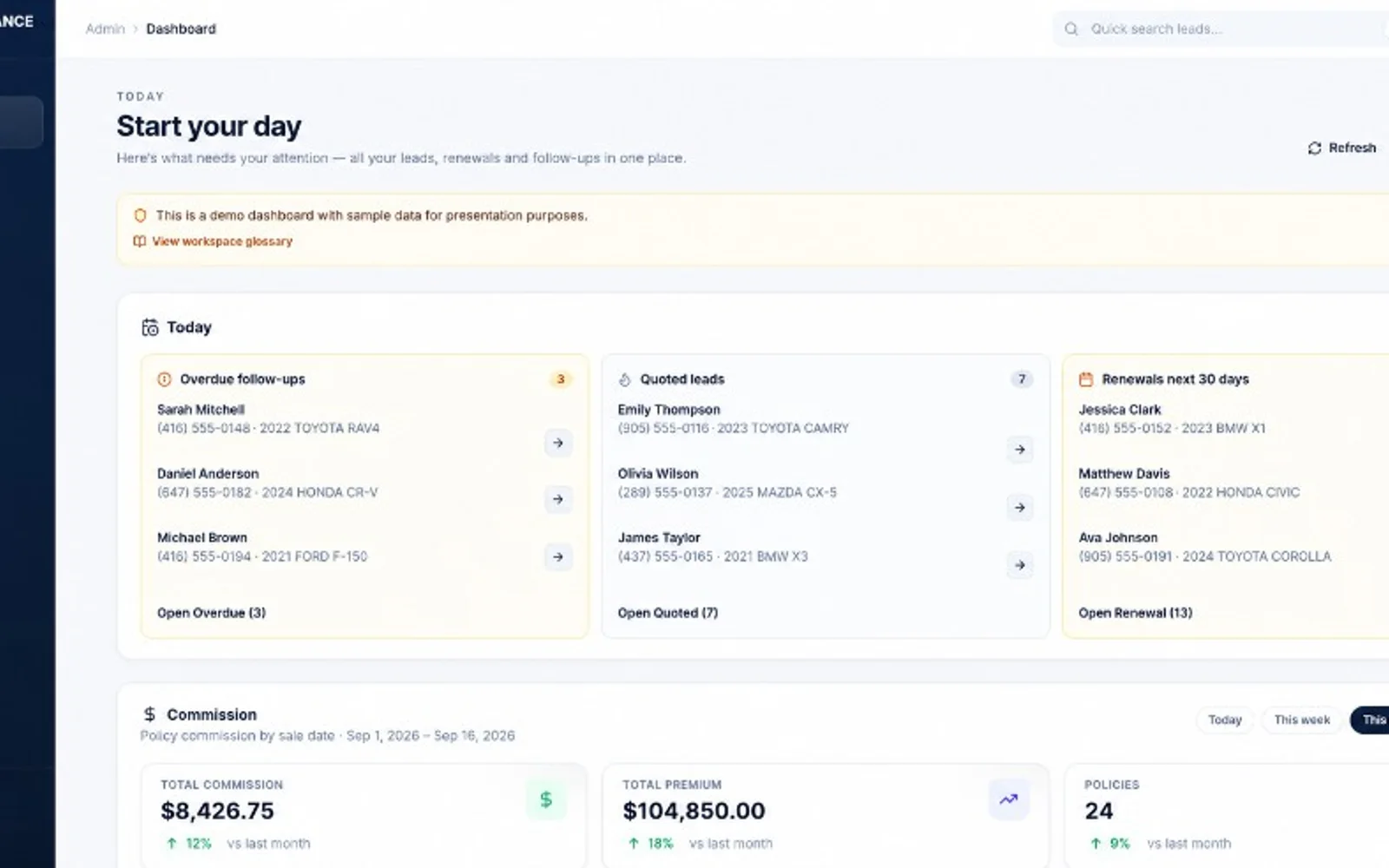Viewport: 1389px width, 868px height.
Task: Focus the Quick search leads field
Action: [1221, 29]
